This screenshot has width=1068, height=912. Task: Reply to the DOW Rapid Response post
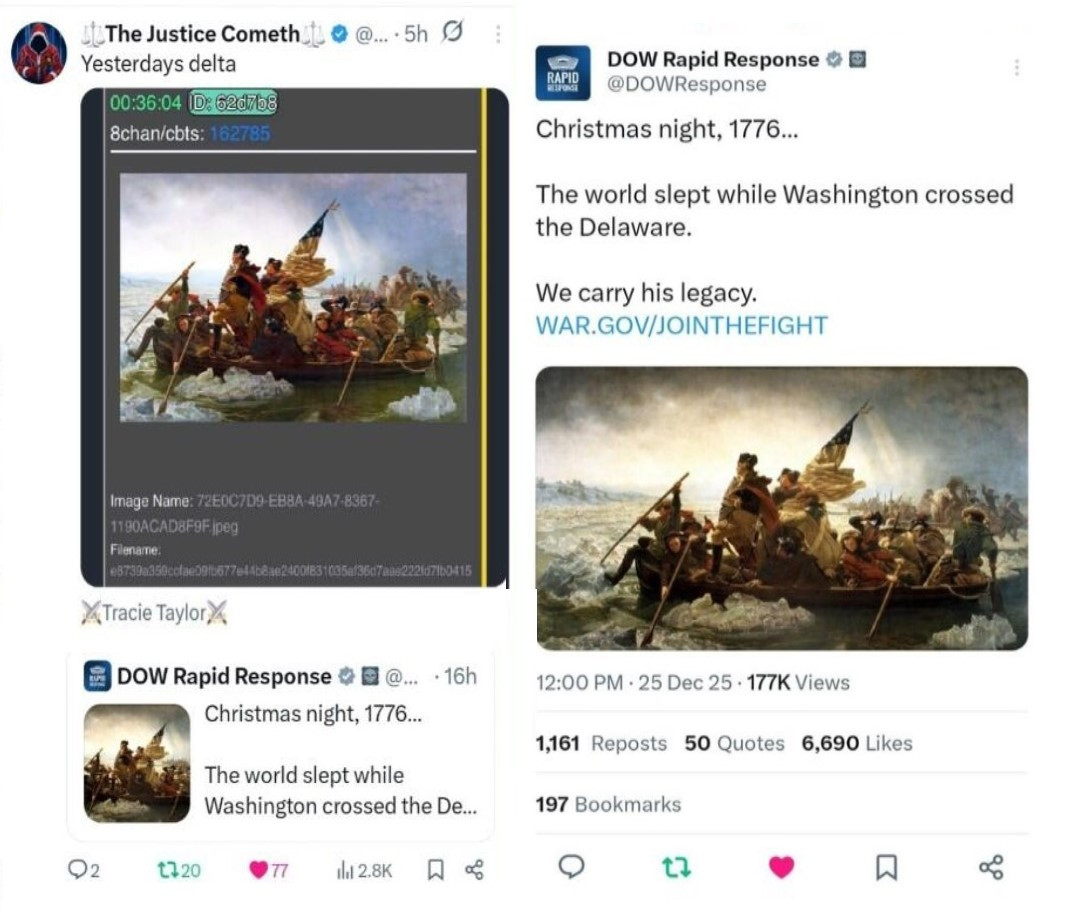click(x=571, y=866)
